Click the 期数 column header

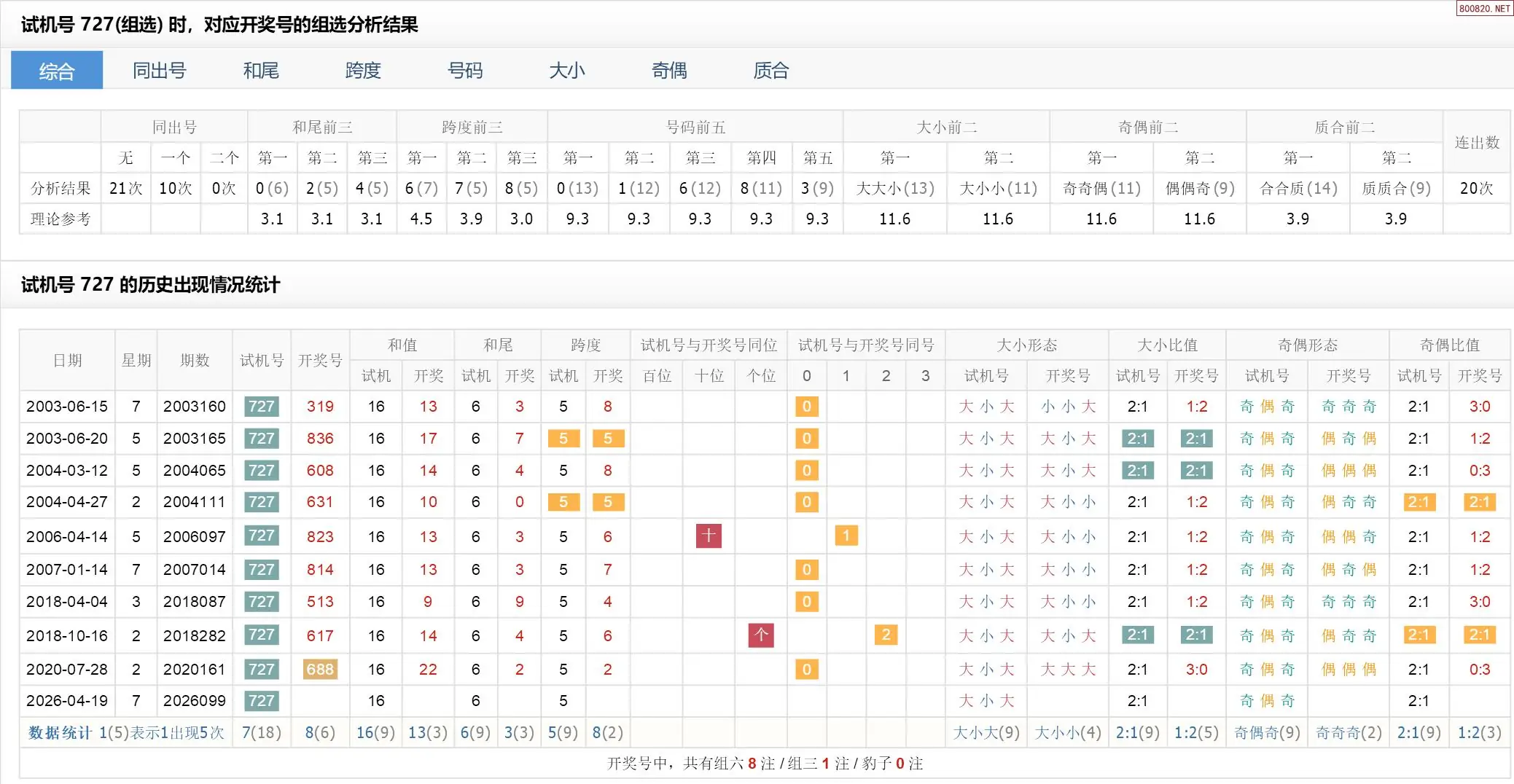[195, 361]
